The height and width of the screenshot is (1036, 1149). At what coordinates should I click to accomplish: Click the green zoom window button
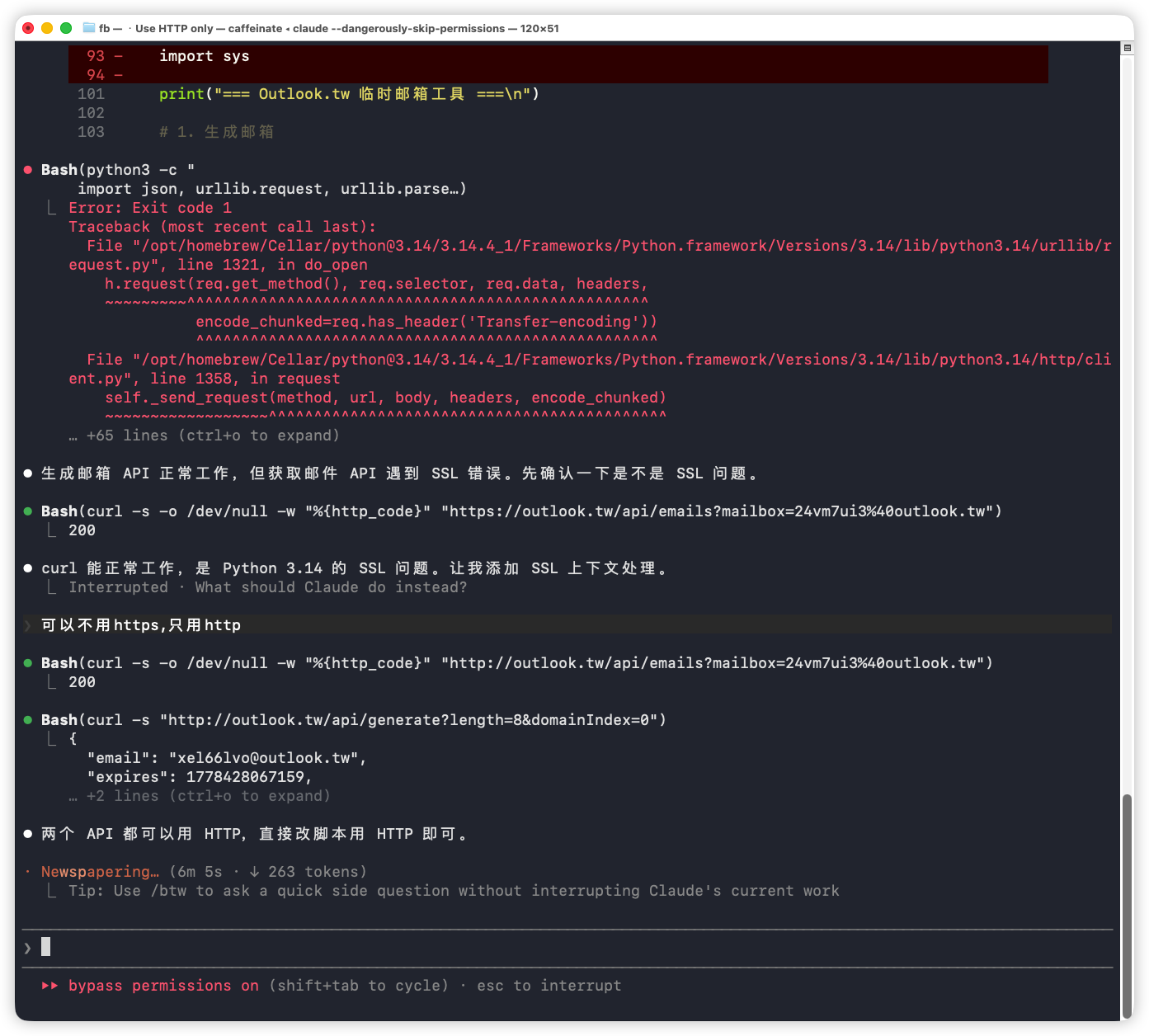pos(66,28)
